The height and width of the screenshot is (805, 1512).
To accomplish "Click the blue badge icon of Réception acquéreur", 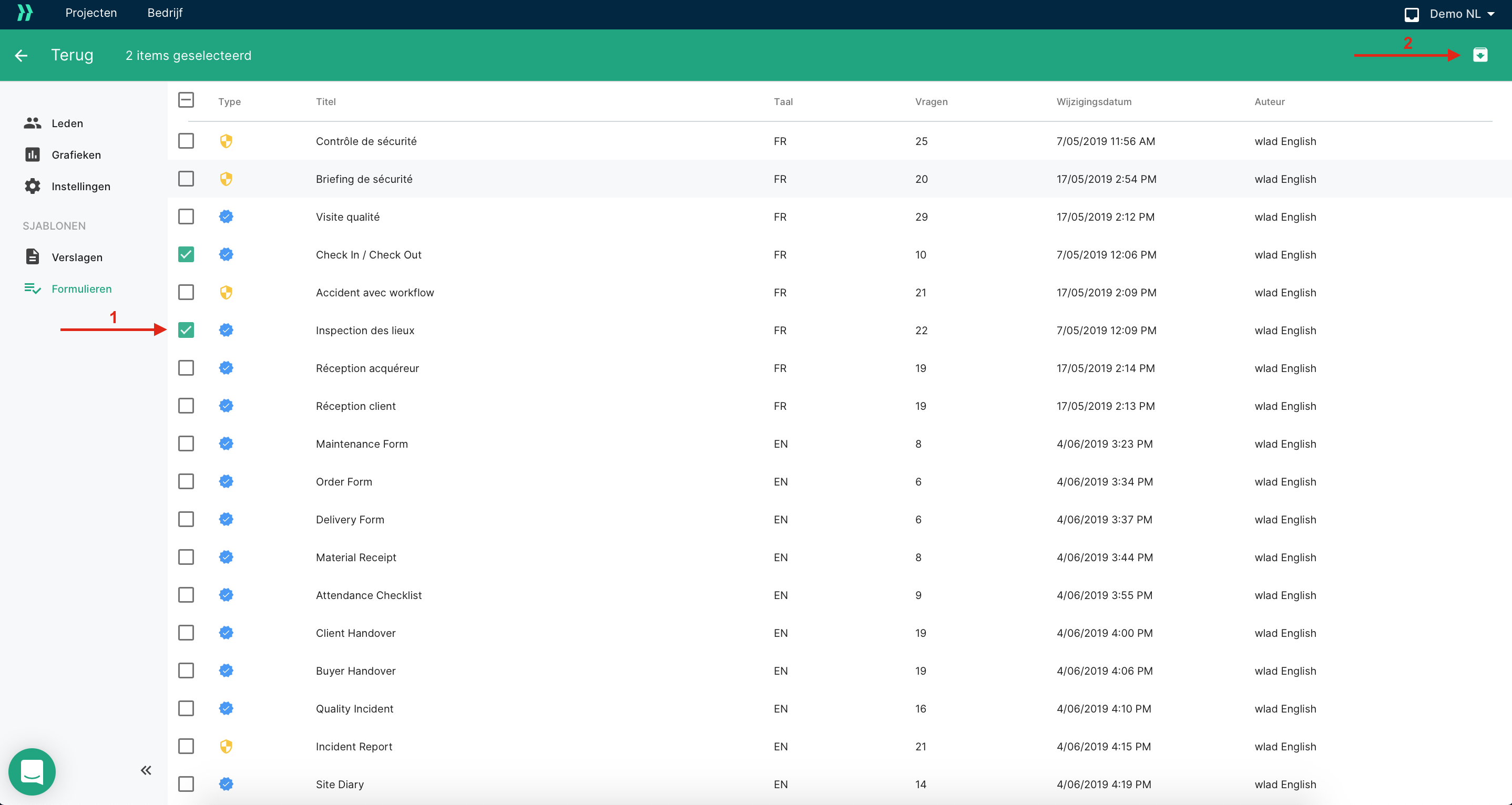I will click(x=226, y=368).
